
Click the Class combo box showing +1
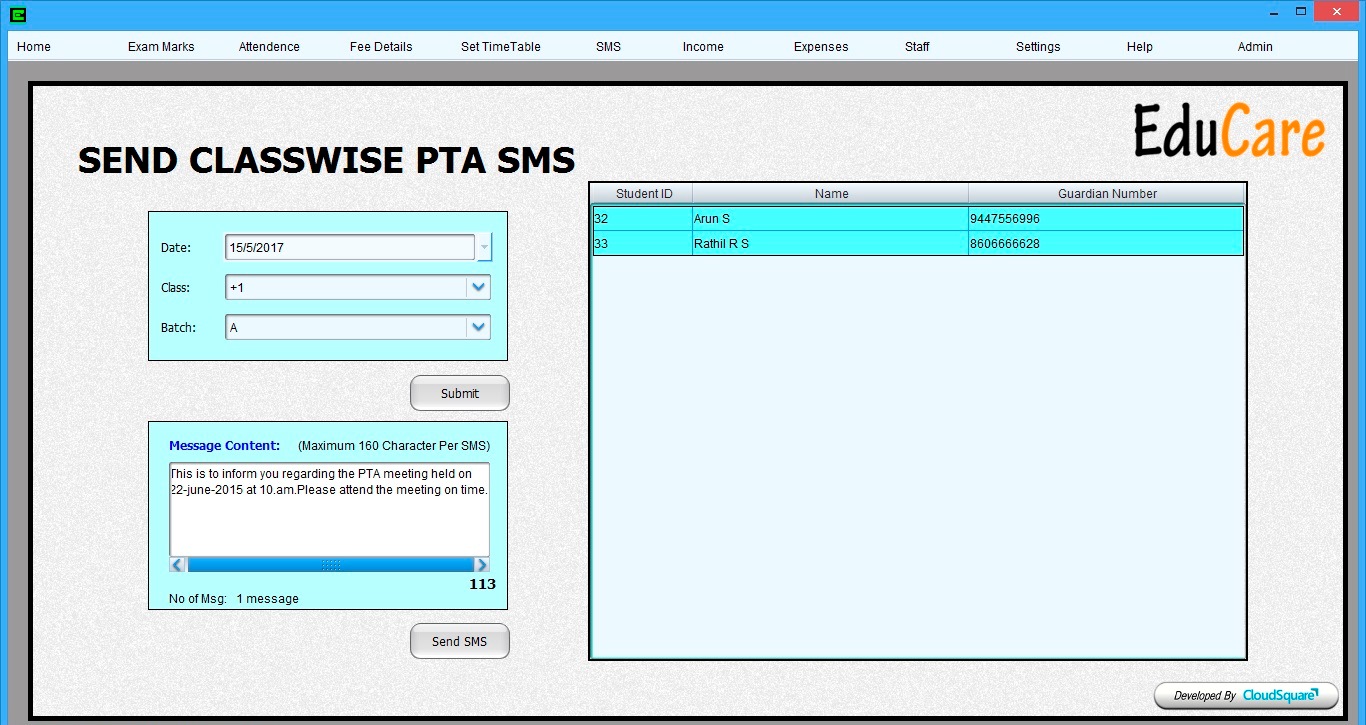coord(358,288)
